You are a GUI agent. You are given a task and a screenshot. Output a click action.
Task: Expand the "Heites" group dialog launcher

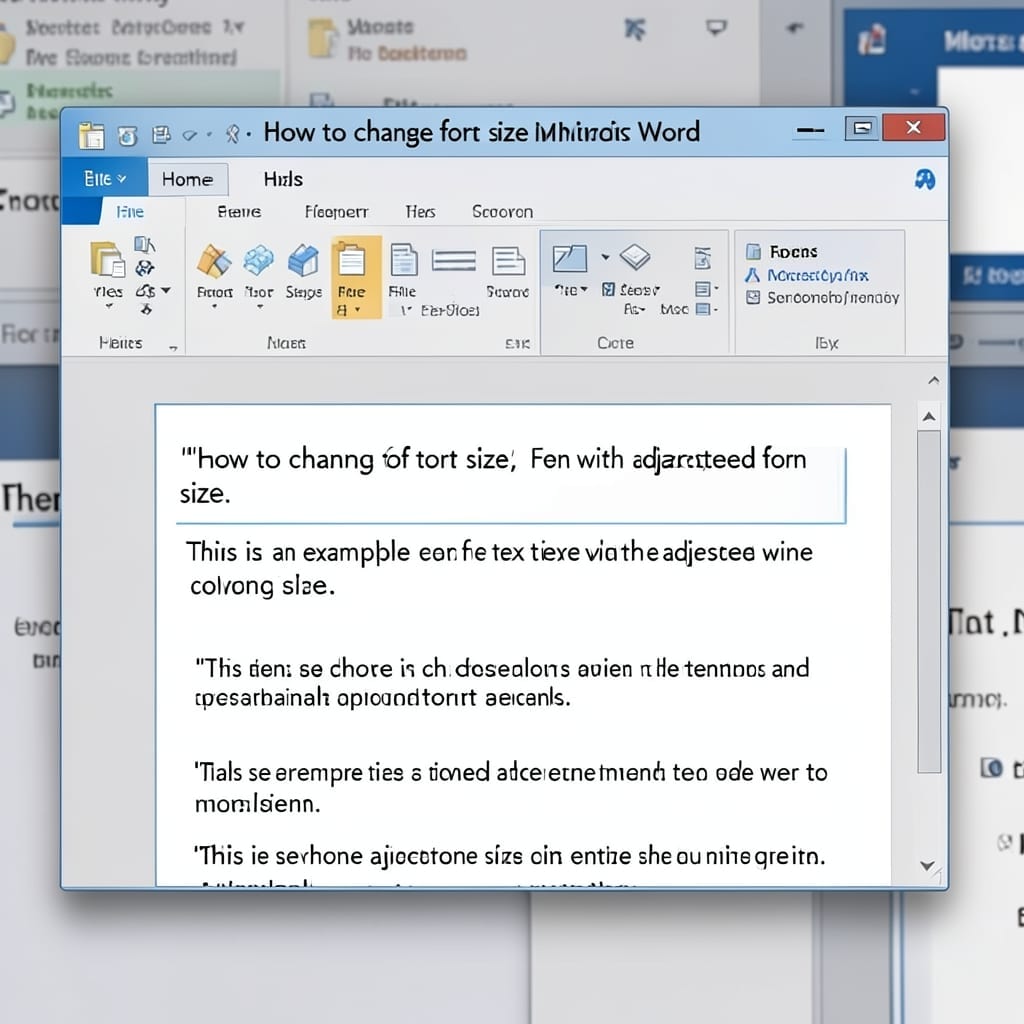pos(173,348)
